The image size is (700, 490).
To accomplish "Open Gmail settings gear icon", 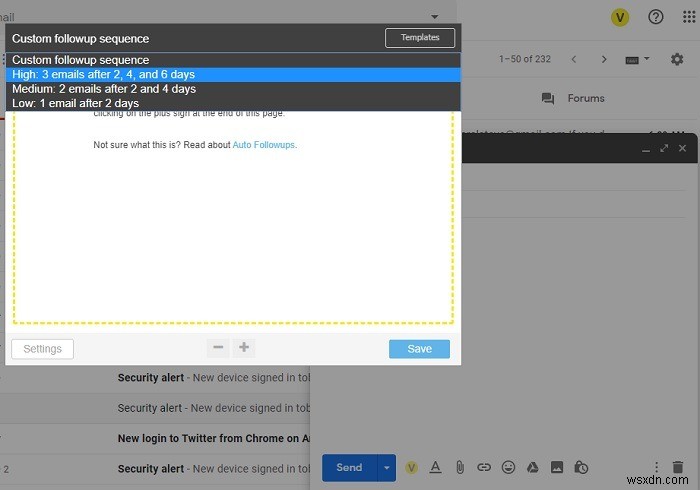I will coord(677,59).
